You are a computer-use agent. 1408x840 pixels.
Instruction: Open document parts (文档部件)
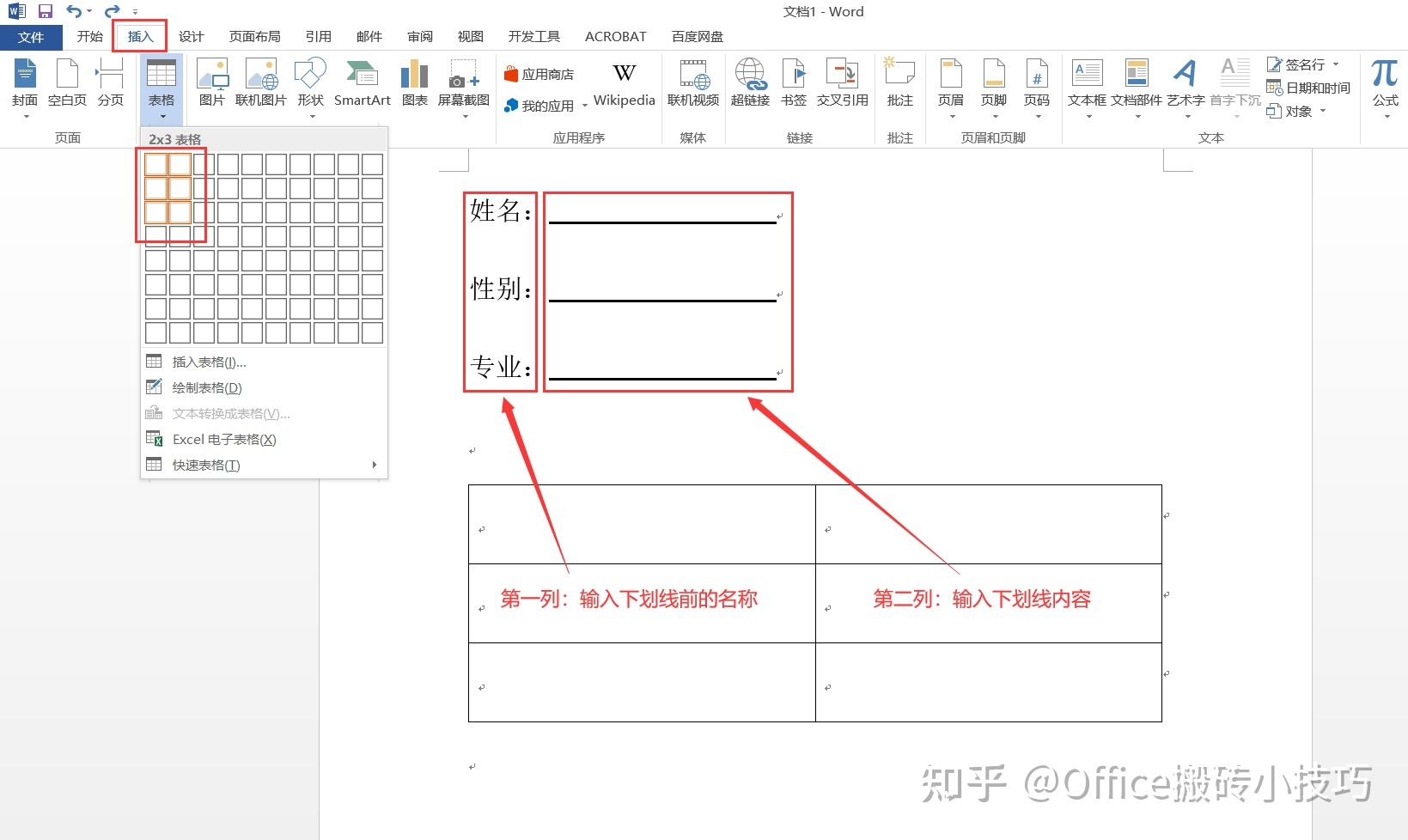(x=1136, y=88)
